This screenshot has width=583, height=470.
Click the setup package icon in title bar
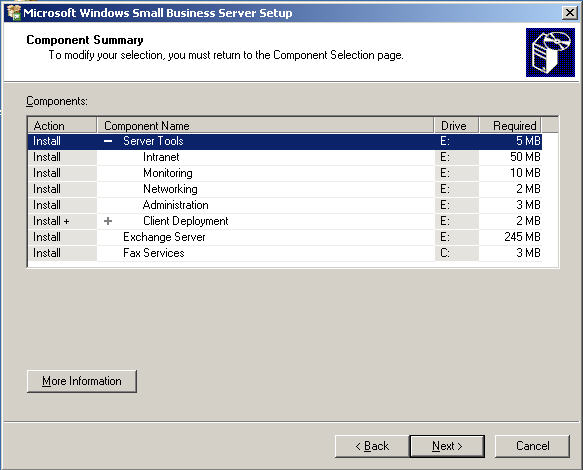pyautogui.click(x=14, y=13)
